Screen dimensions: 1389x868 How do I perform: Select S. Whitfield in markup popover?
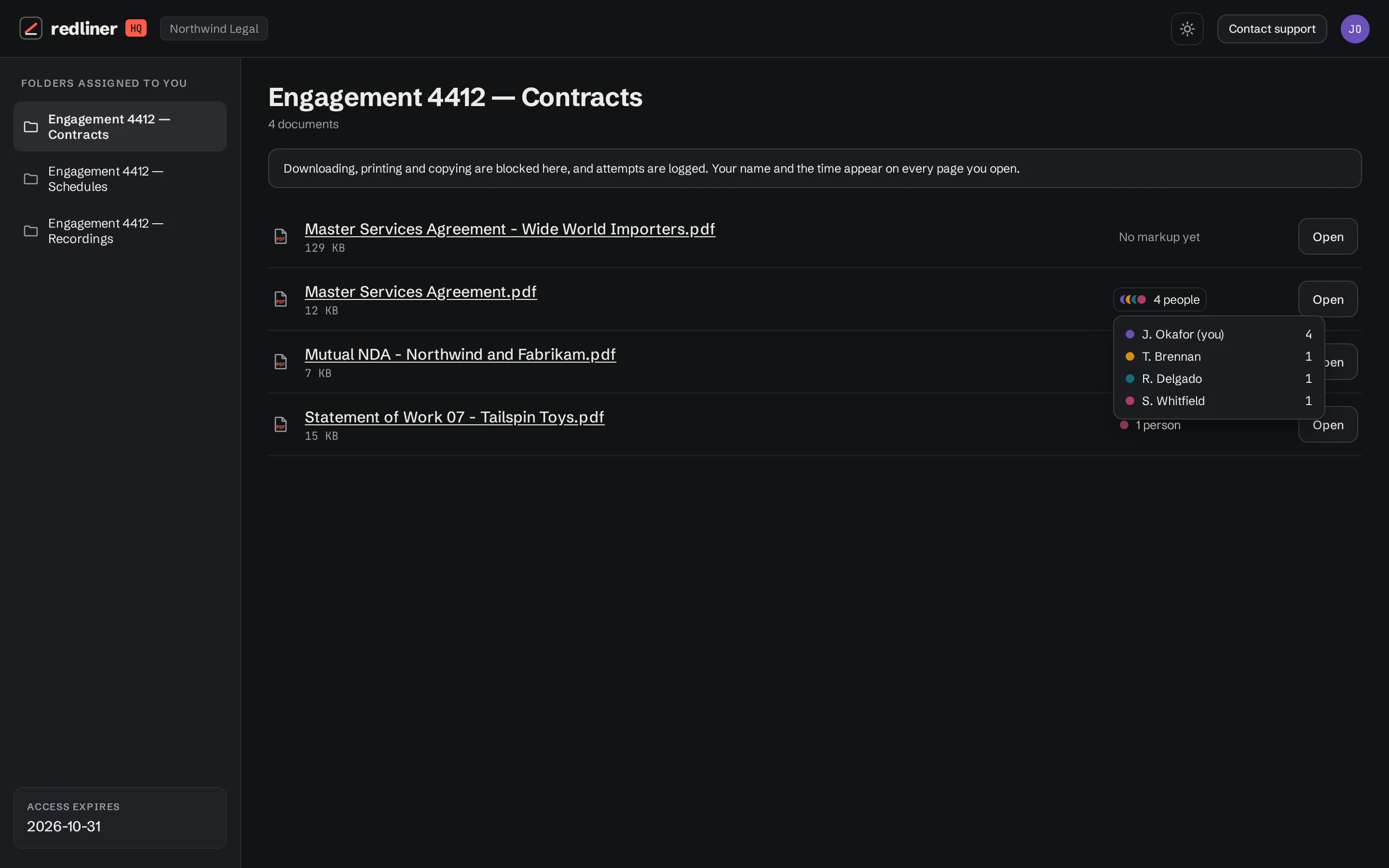point(1219,401)
